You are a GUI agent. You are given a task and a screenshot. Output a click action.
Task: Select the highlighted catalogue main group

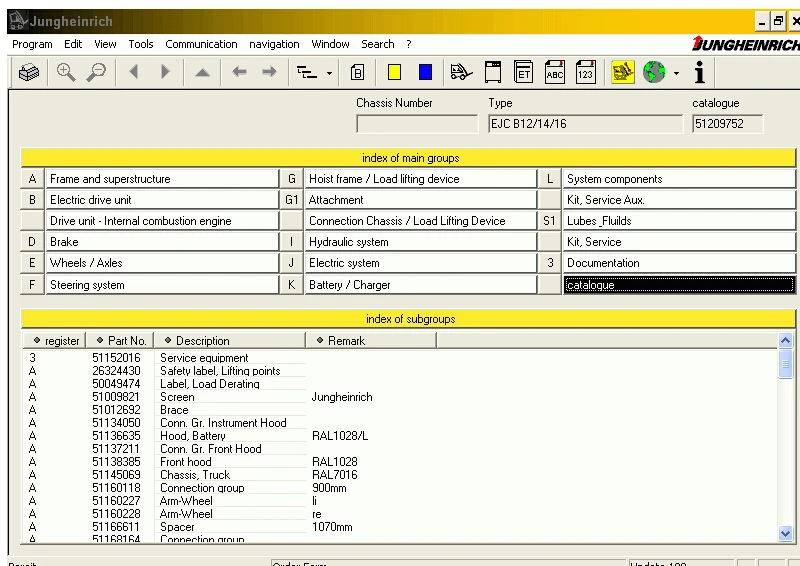pos(679,285)
